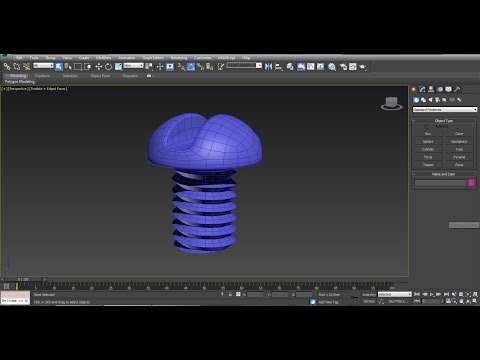480x360 pixels.
Task: Collapse the Object Type rollout
Action: (444, 121)
